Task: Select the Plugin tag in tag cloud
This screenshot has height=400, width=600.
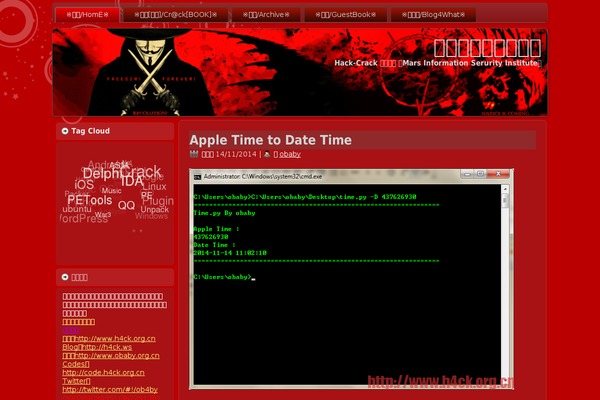Action: coord(158,201)
